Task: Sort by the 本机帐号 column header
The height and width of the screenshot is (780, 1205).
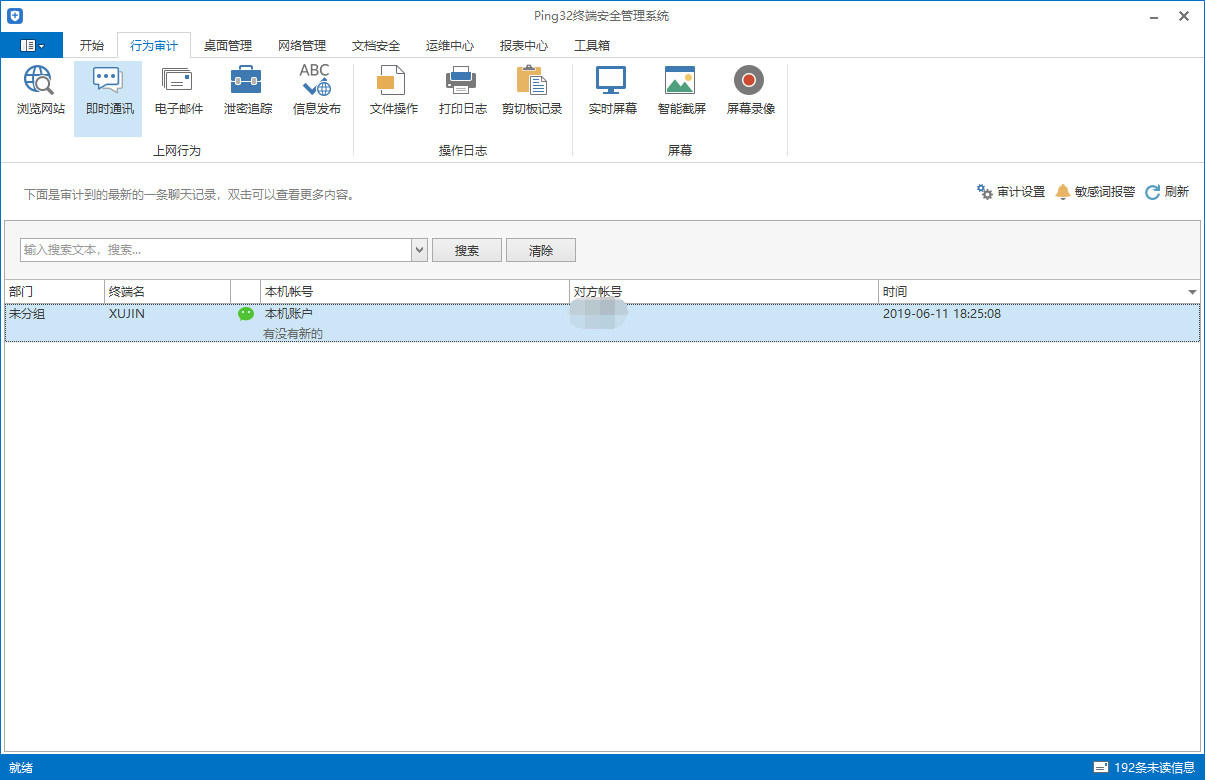Action: [x=414, y=291]
